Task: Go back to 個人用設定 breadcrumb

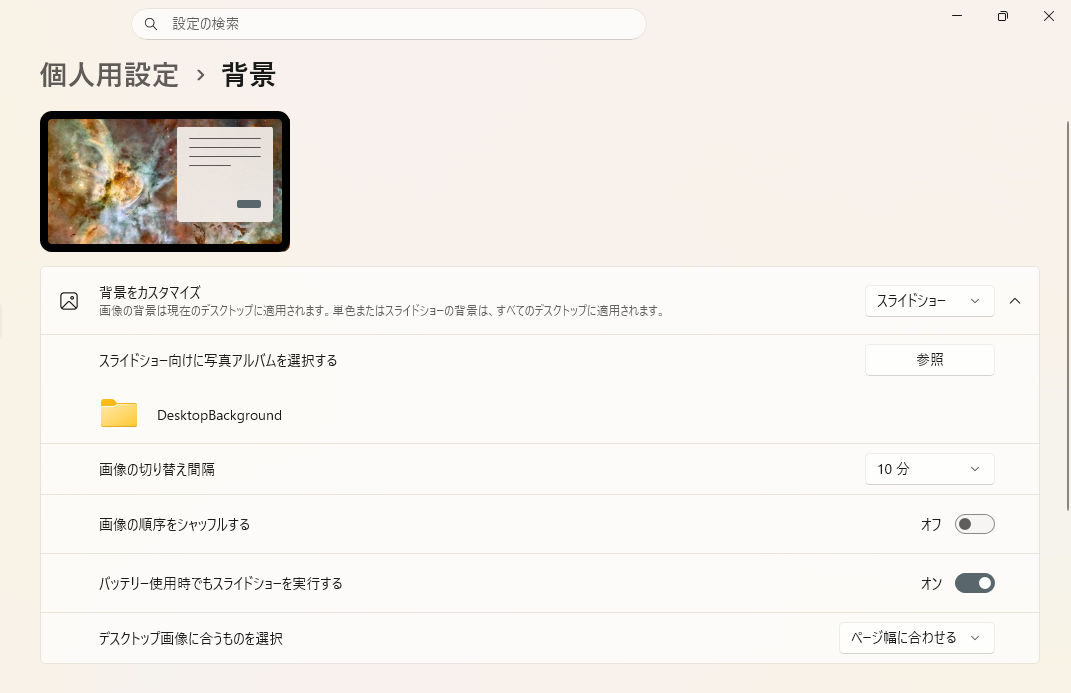Action: (109, 74)
